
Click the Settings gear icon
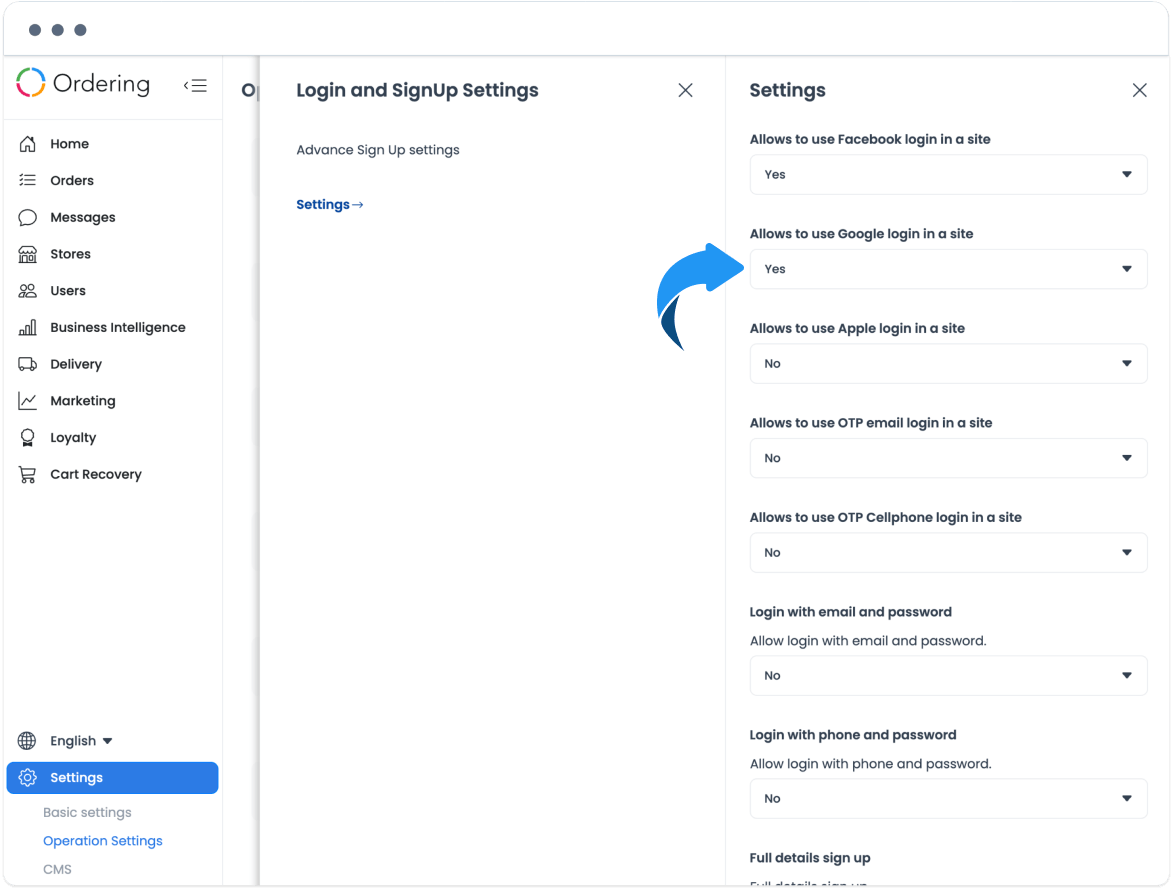(28, 778)
